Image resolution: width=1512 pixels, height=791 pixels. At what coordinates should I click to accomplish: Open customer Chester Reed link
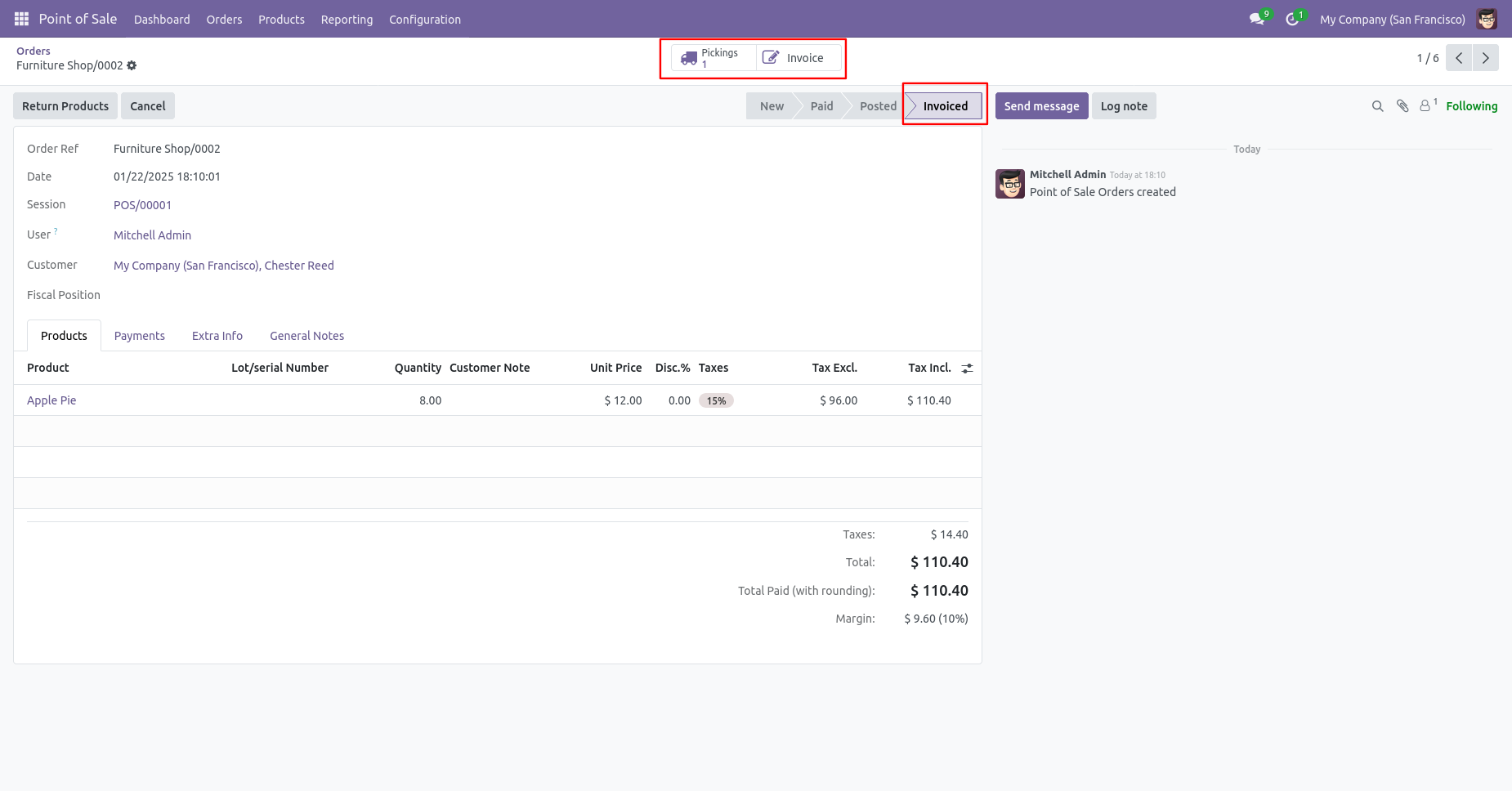tap(224, 266)
